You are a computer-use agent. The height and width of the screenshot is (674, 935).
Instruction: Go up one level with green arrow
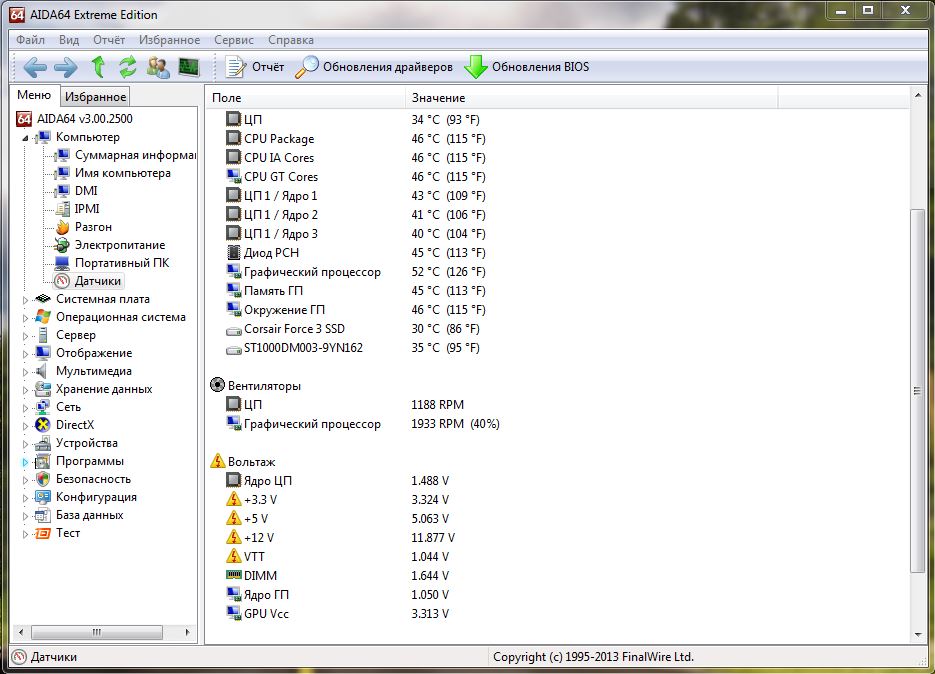pyautogui.click(x=98, y=67)
